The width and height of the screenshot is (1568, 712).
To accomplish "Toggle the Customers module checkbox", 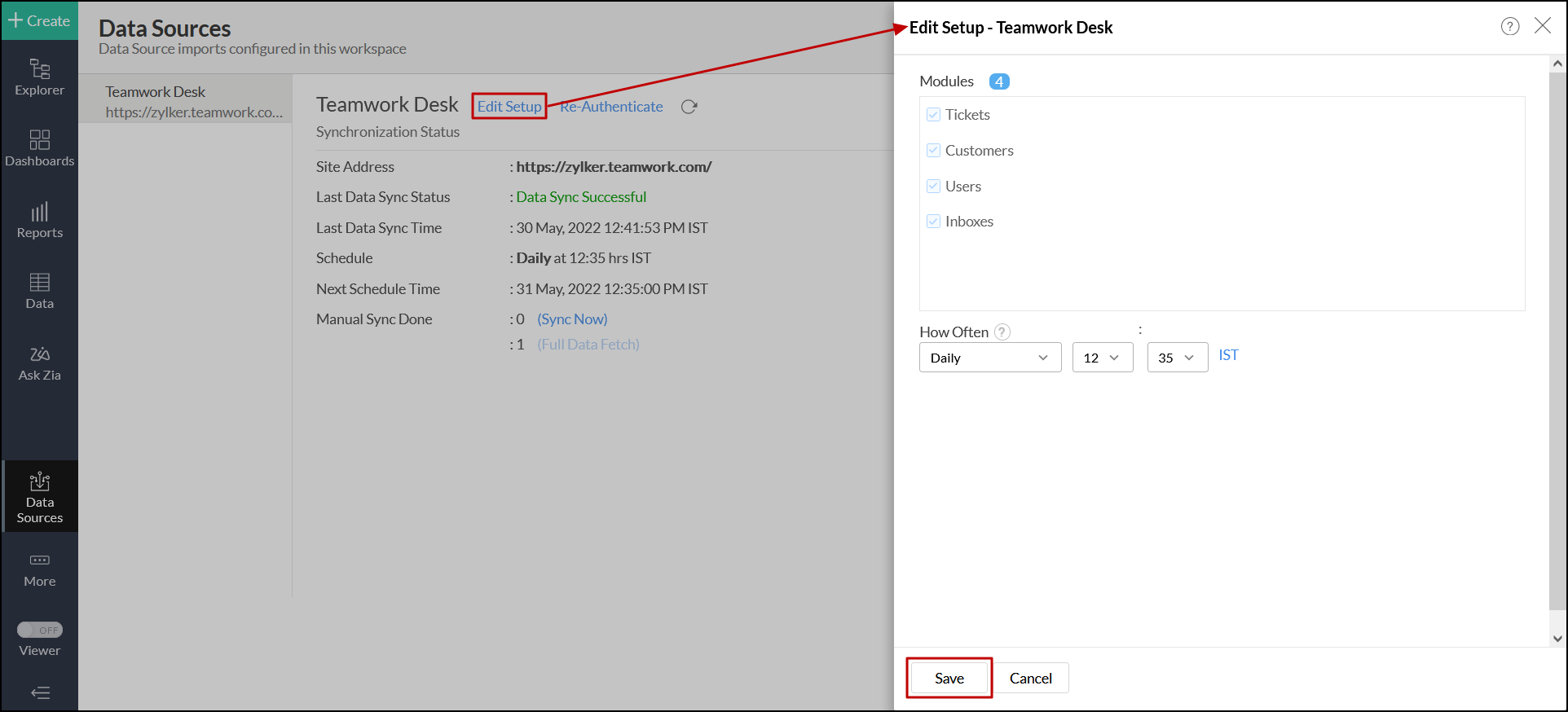I will click(933, 151).
